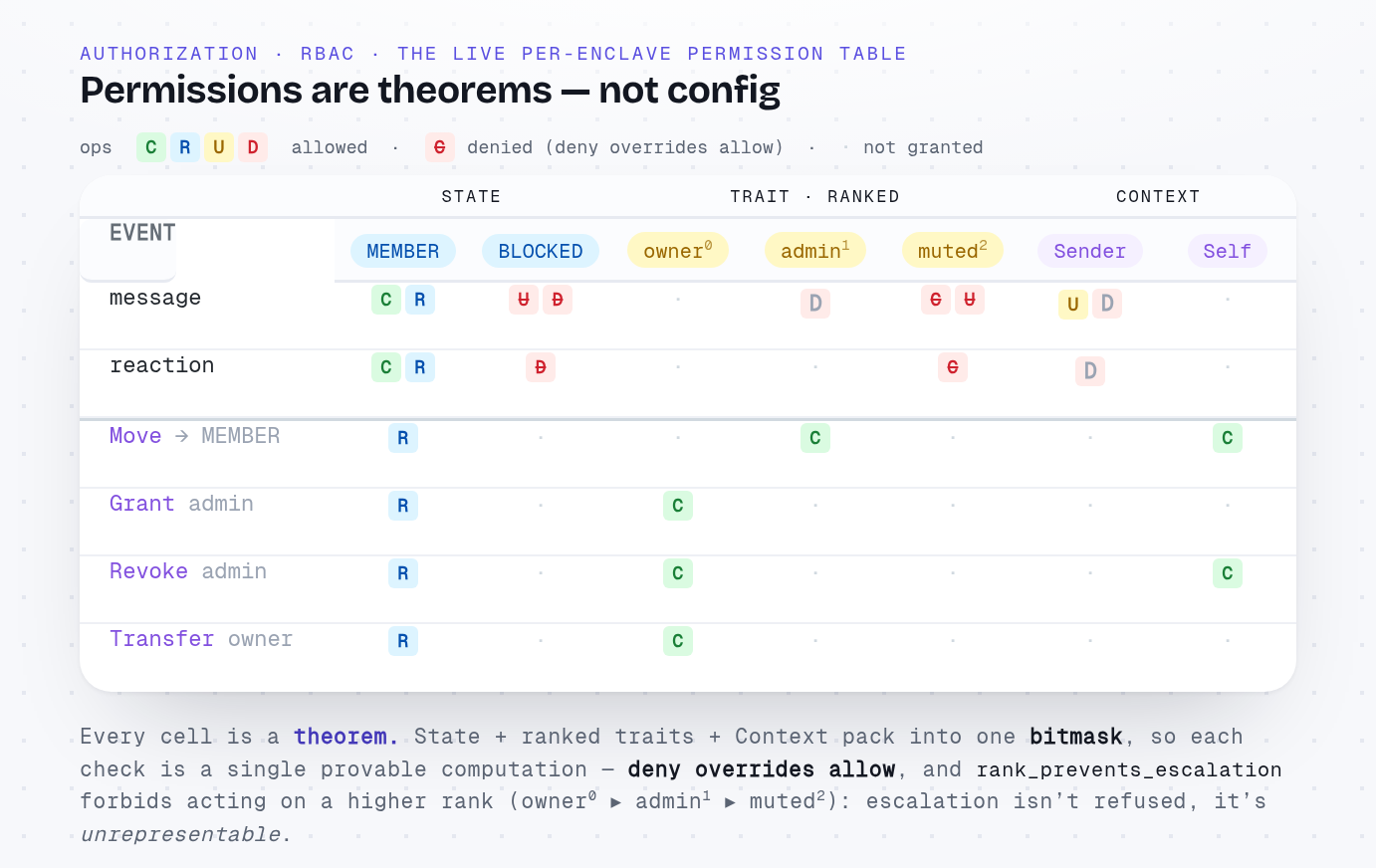Image resolution: width=1376 pixels, height=868 pixels.
Task: Click the green C badge in message MEMBER cell
Action: pos(386,300)
